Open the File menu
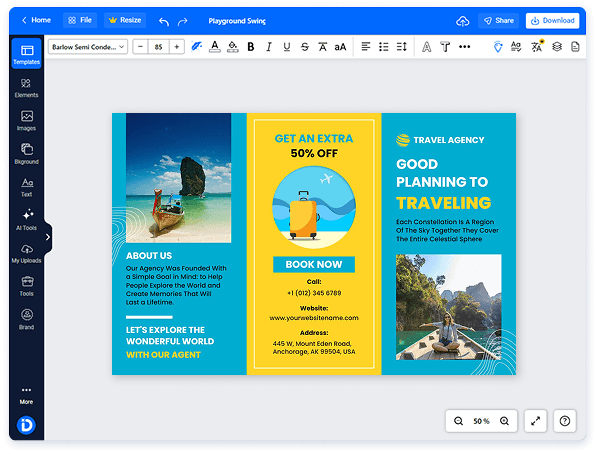 [80, 20]
